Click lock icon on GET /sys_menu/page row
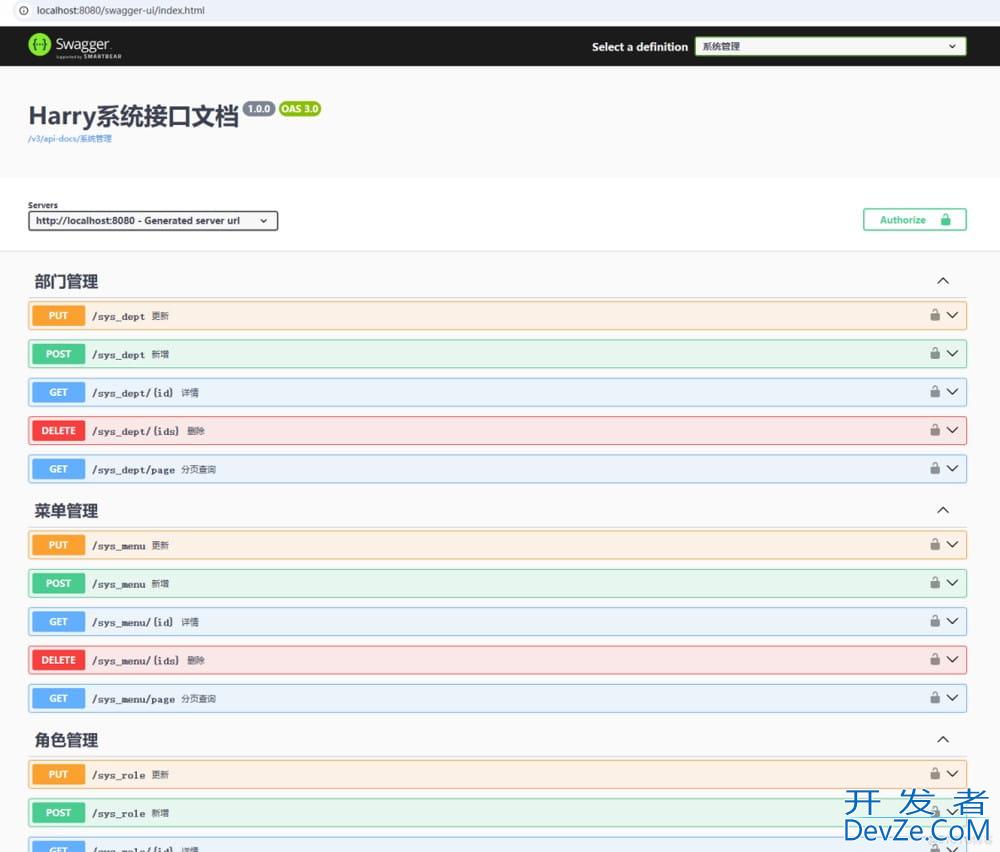Viewport: 1000px width, 852px height. click(x=935, y=697)
